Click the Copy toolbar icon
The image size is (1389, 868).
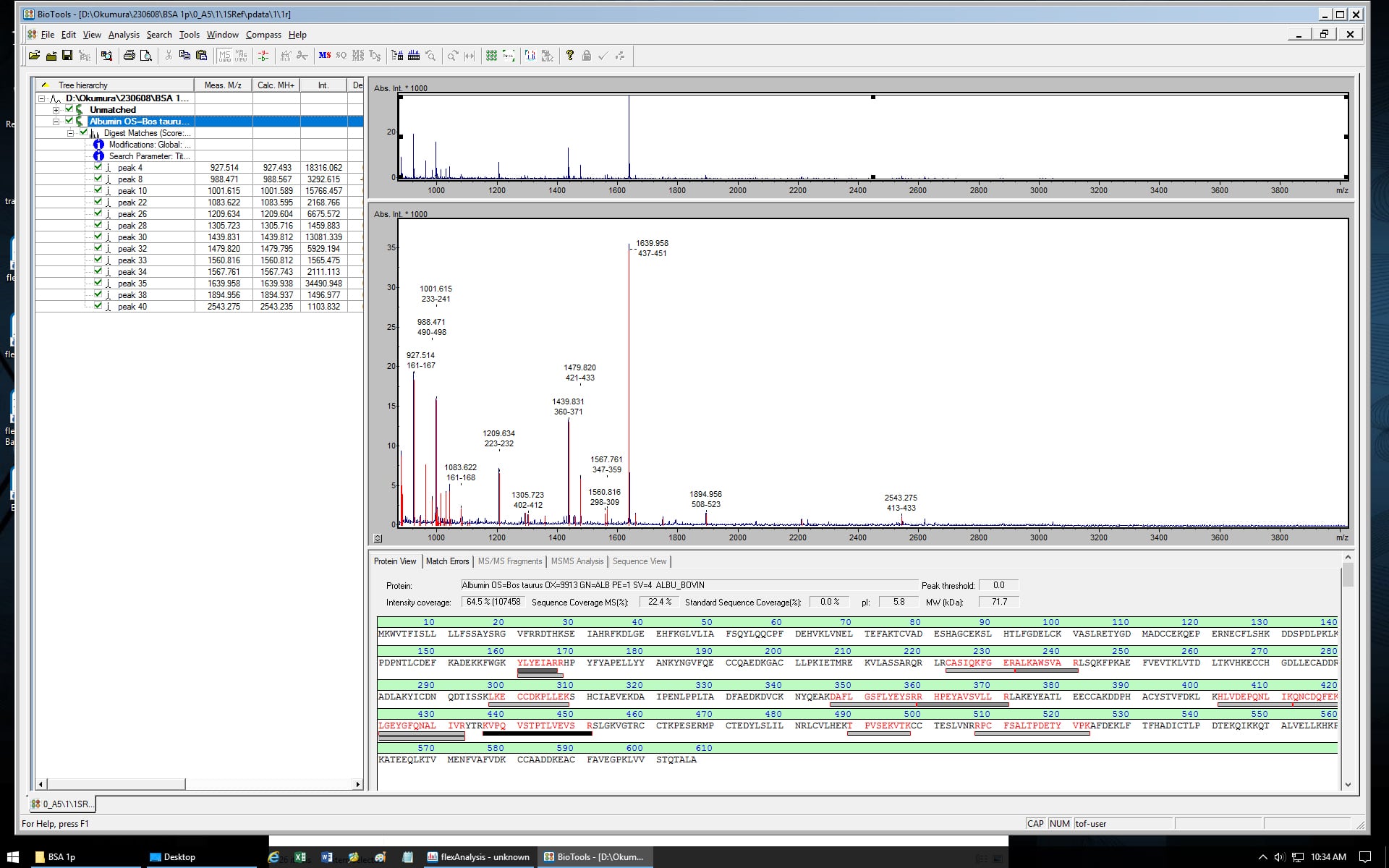pyautogui.click(x=184, y=56)
